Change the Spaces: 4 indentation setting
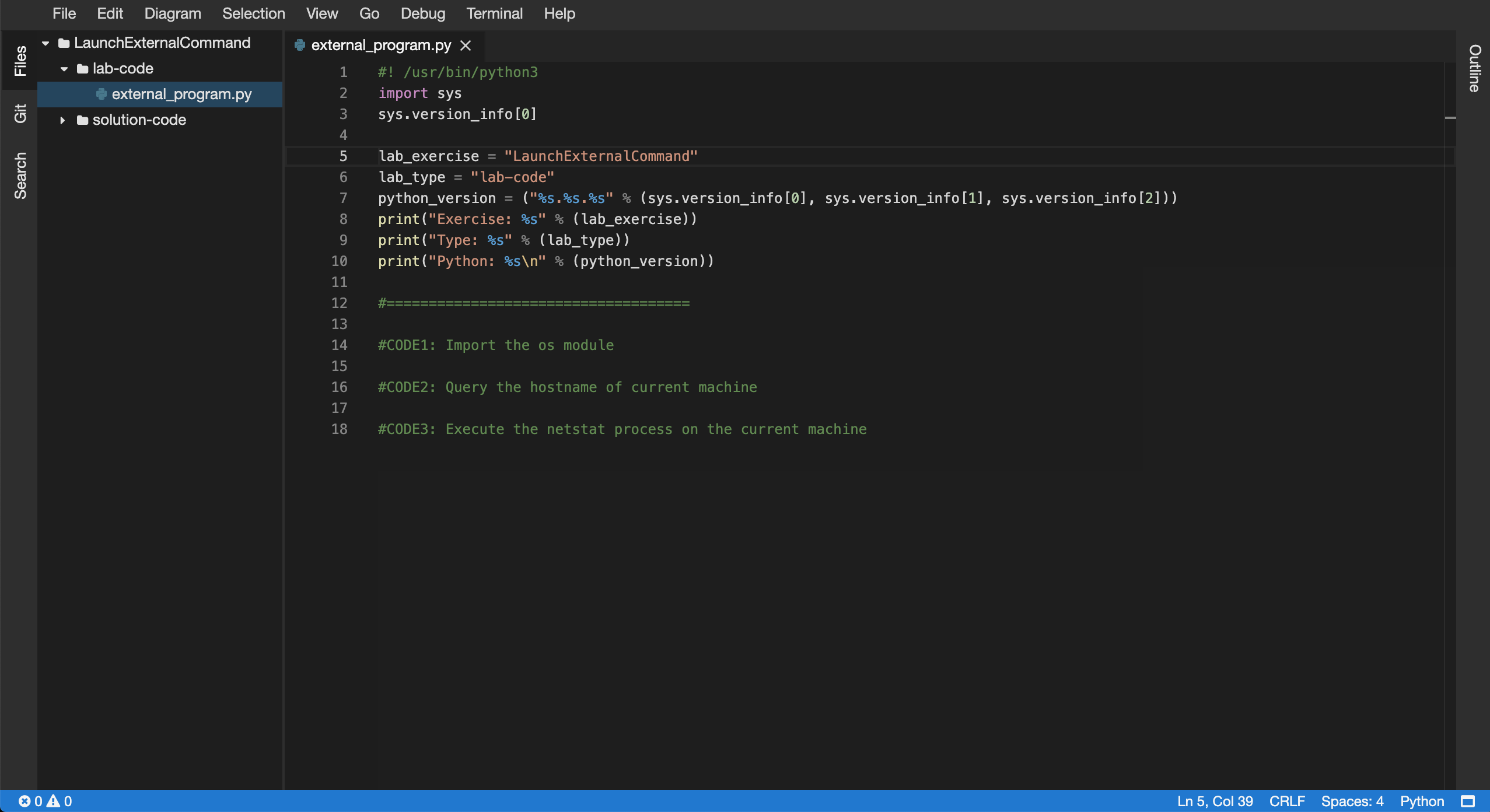The width and height of the screenshot is (1490, 812). pos(1352,801)
